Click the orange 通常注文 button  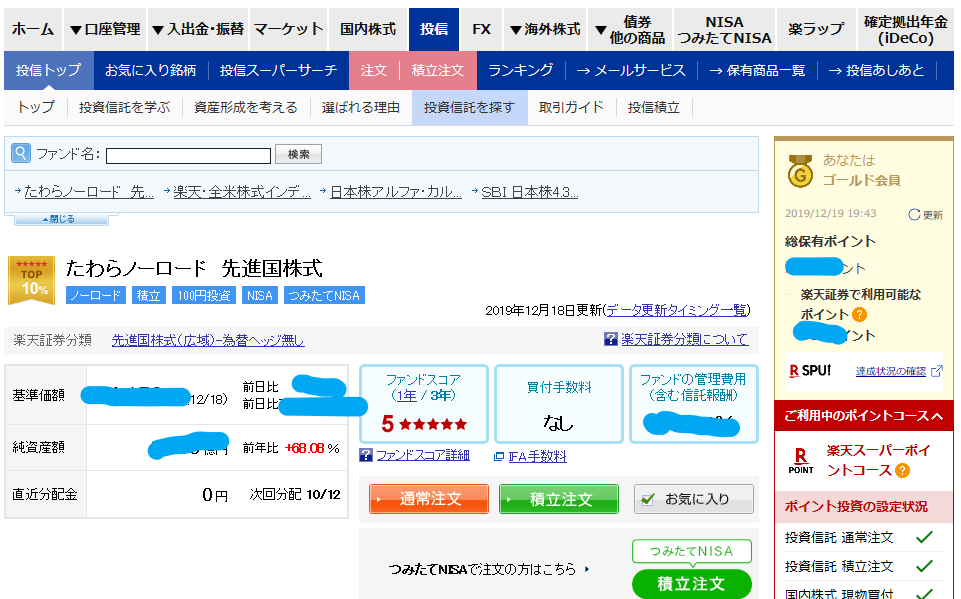[428, 499]
